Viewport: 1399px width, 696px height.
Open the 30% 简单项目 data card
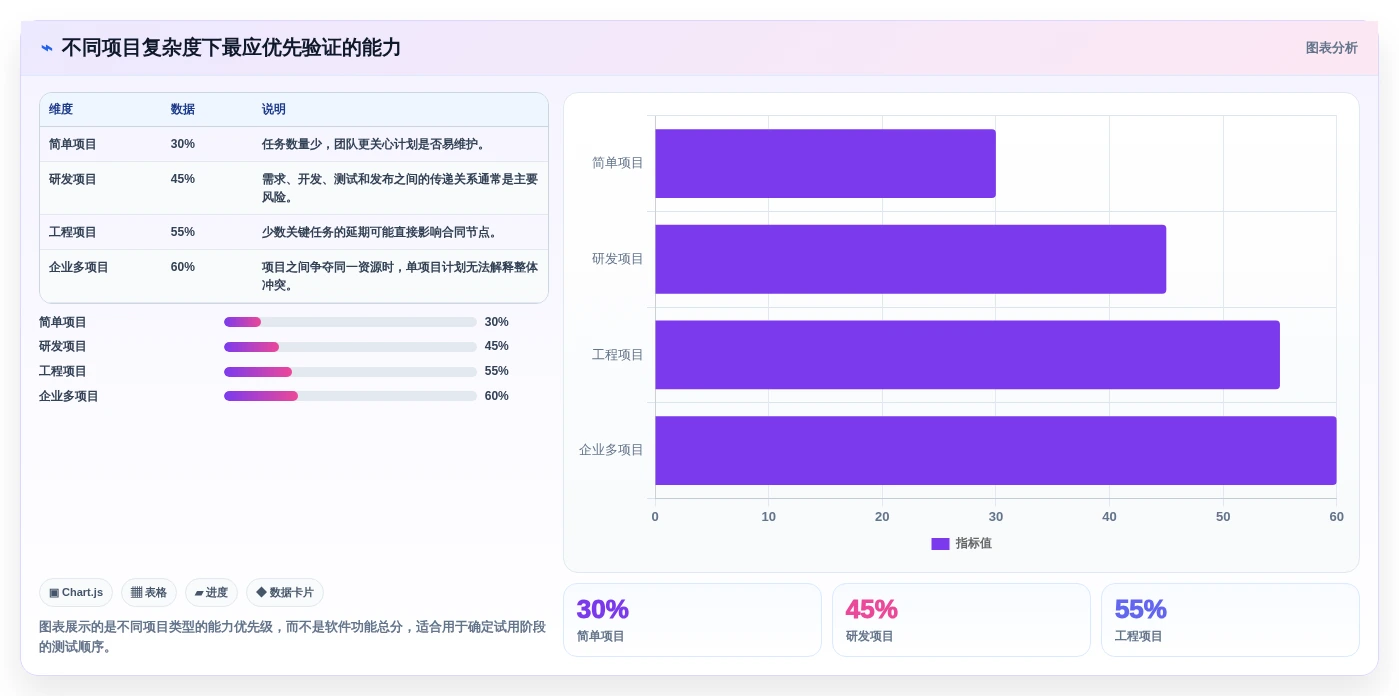pos(692,620)
